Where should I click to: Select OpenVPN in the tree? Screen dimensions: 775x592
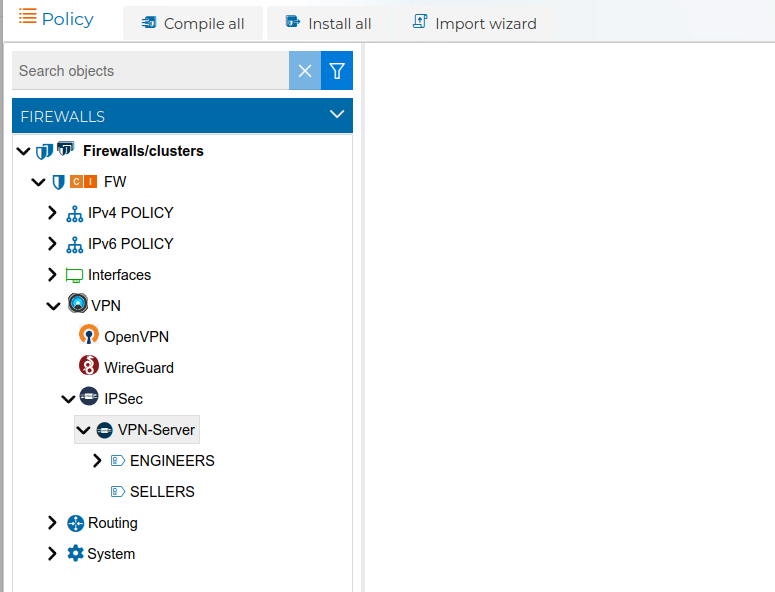[137, 337]
